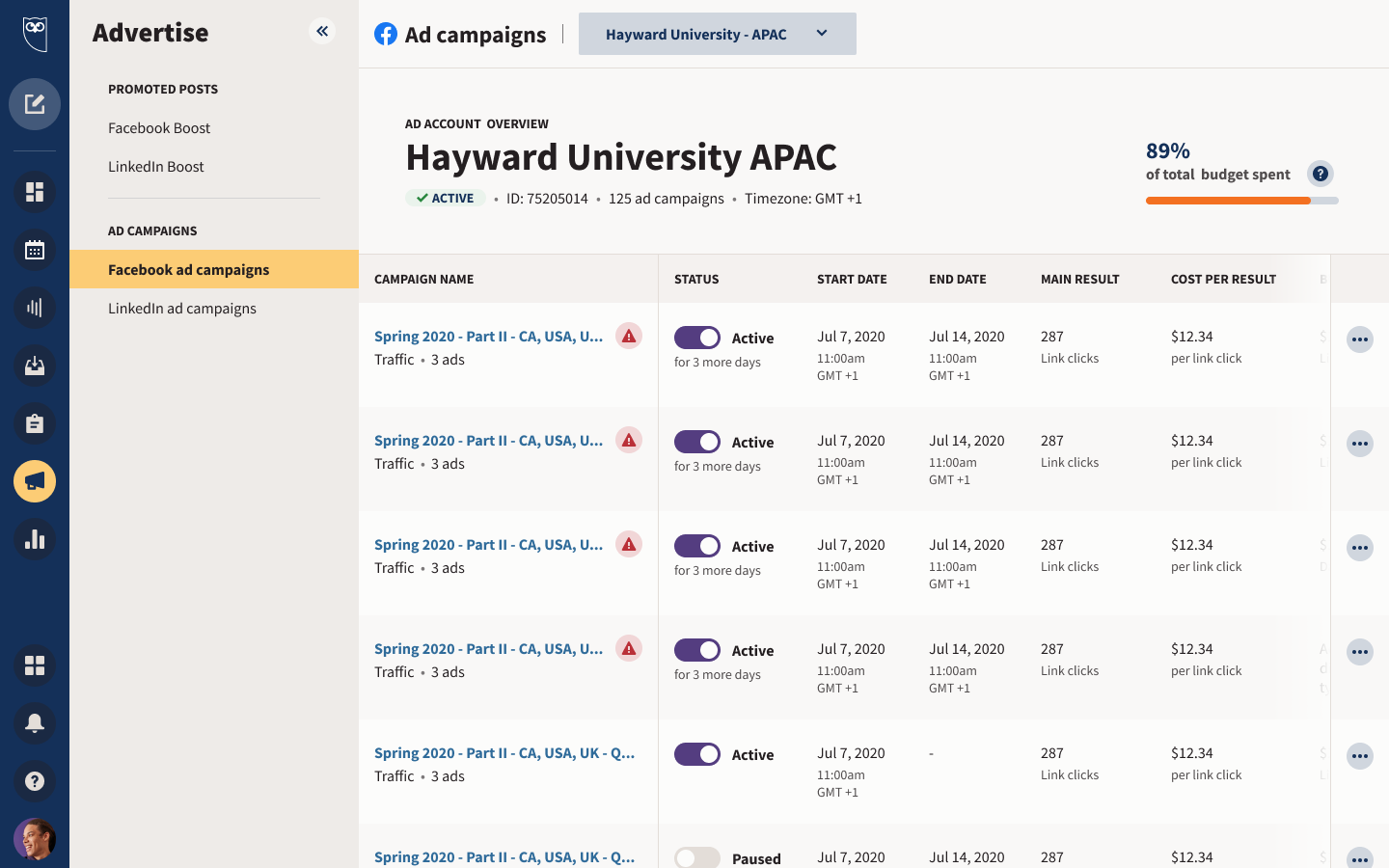
Task: Click the budget spent help question icon
Action: [1320, 174]
